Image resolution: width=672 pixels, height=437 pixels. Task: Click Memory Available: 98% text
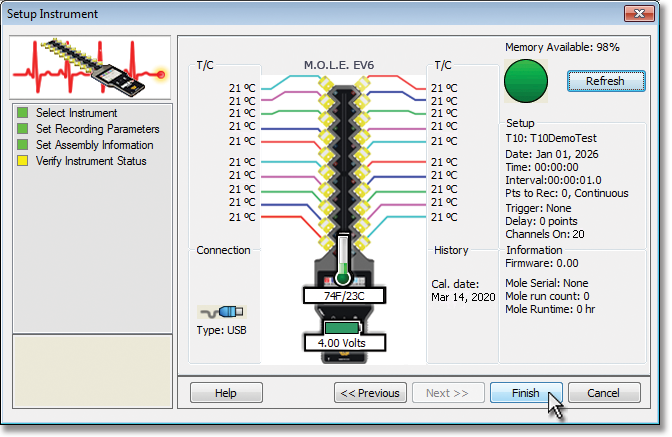click(x=562, y=47)
